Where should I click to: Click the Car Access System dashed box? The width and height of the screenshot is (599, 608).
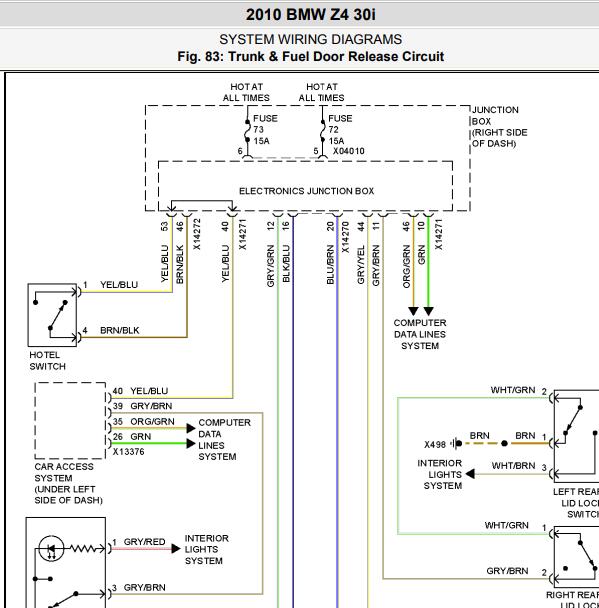[x=70, y=421]
